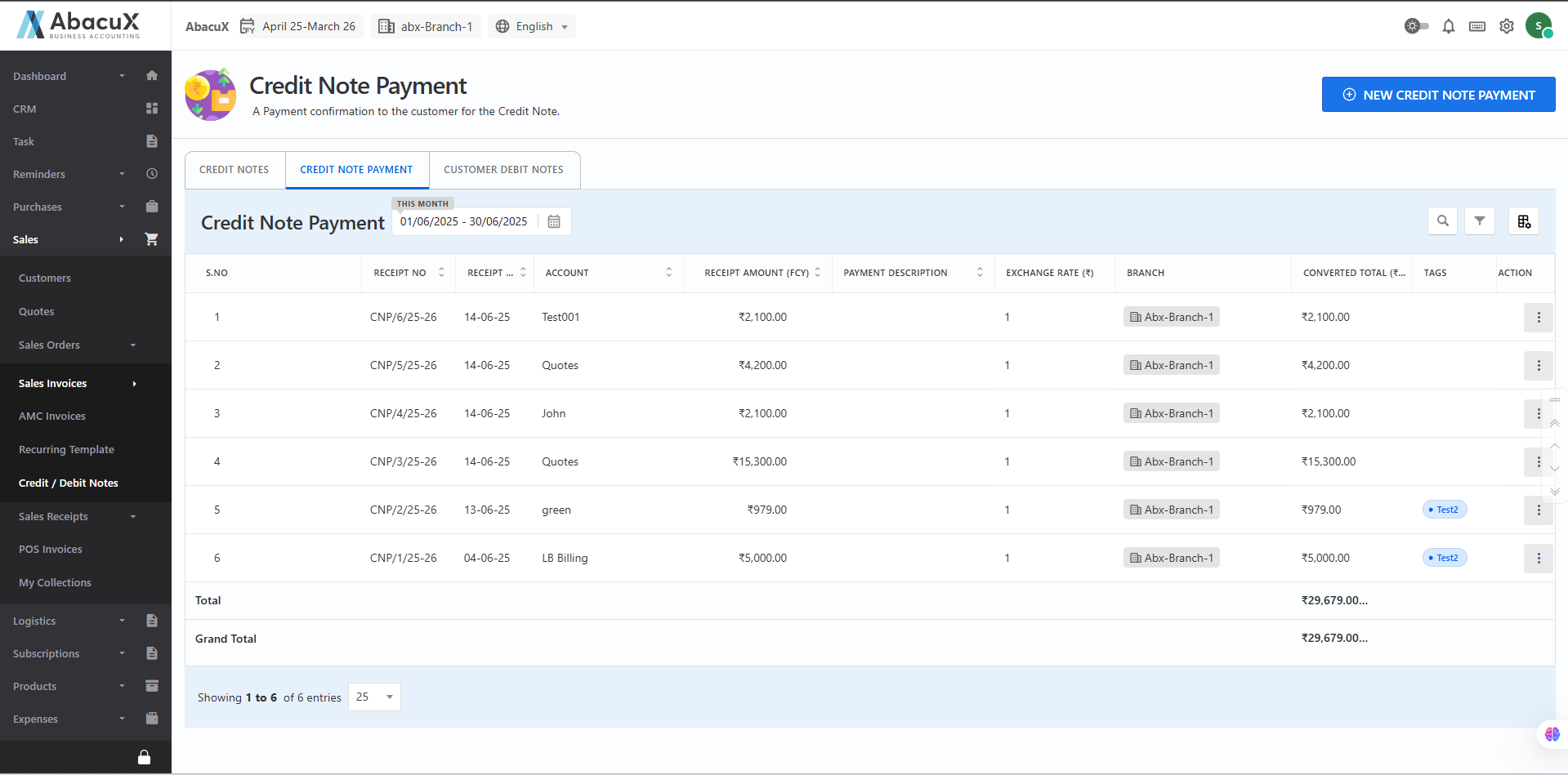Click New Credit Note Payment button
1568x775 pixels.
(1438, 96)
